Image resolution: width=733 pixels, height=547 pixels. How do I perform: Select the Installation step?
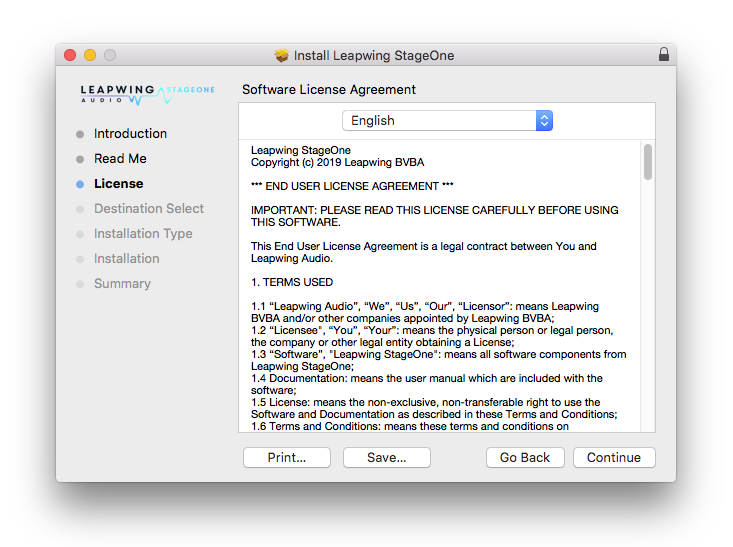[127, 259]
